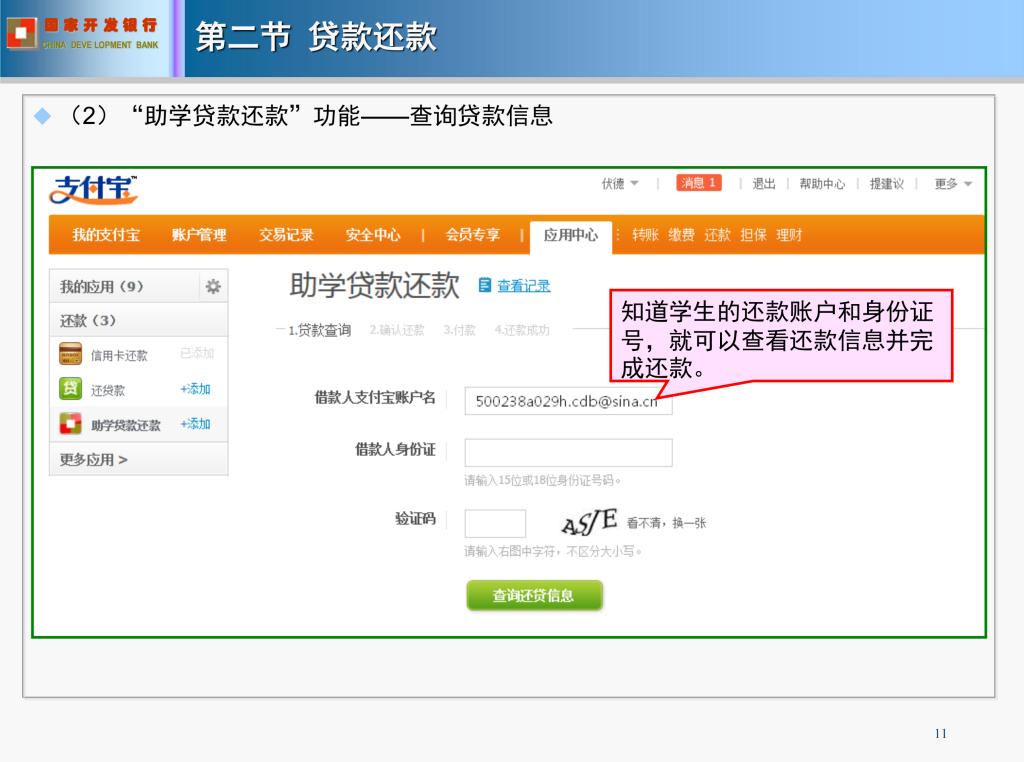
Task: Expand 更多应用 in the sidebar
Action: click(94, 460)
